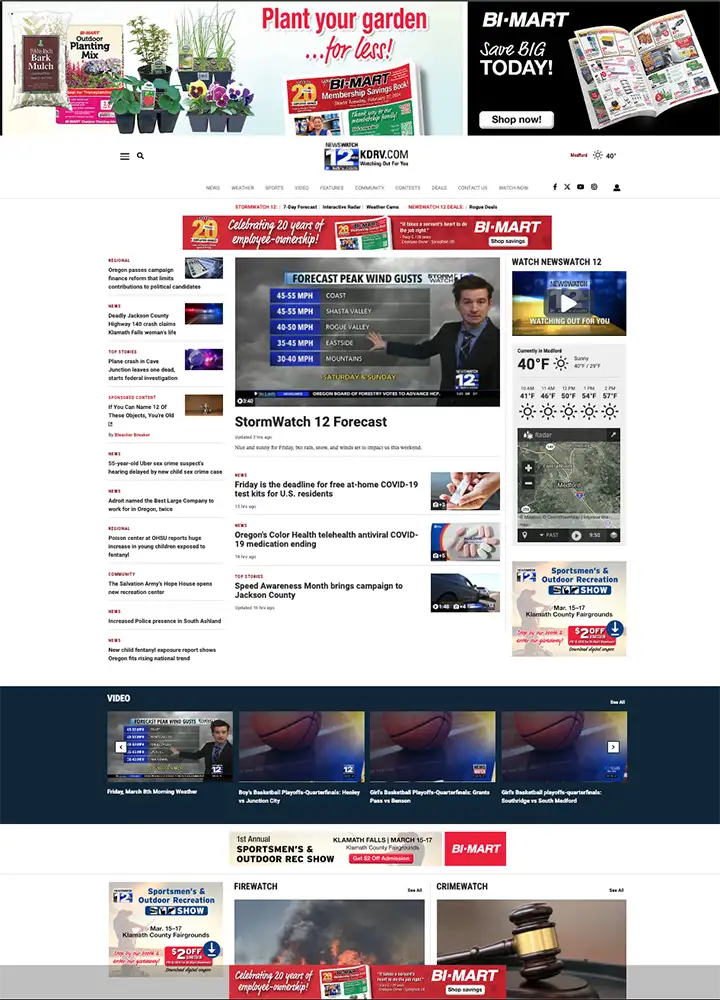The height and width of the screenshot is (1000, 720).
Task: Open the News menu item
Action: pos(213,188)
